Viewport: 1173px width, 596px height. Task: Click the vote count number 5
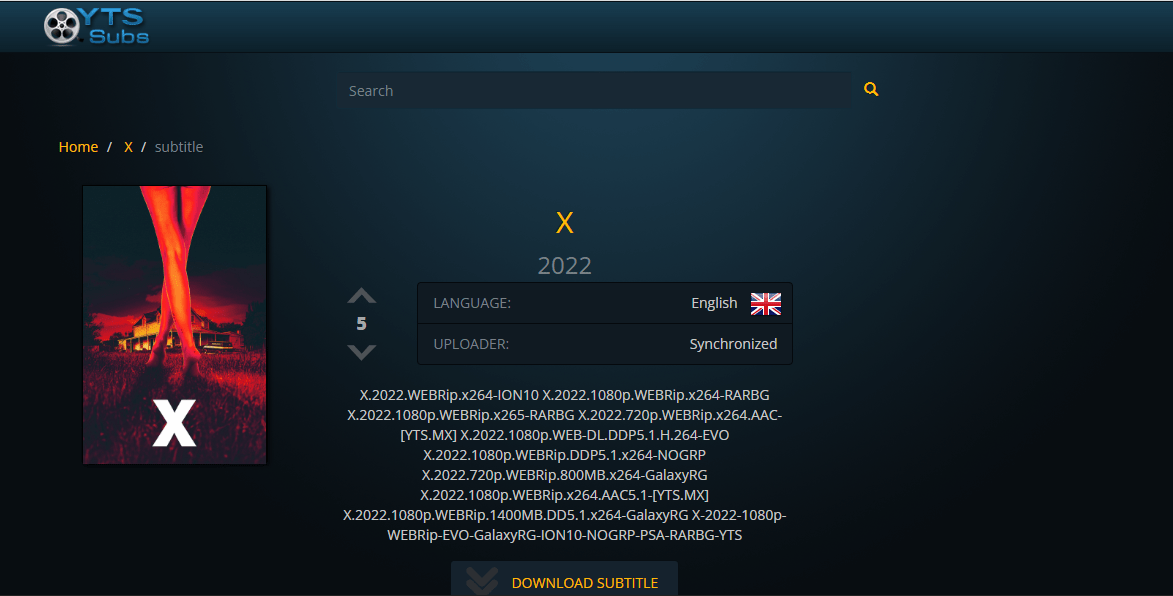coord(361,324)
